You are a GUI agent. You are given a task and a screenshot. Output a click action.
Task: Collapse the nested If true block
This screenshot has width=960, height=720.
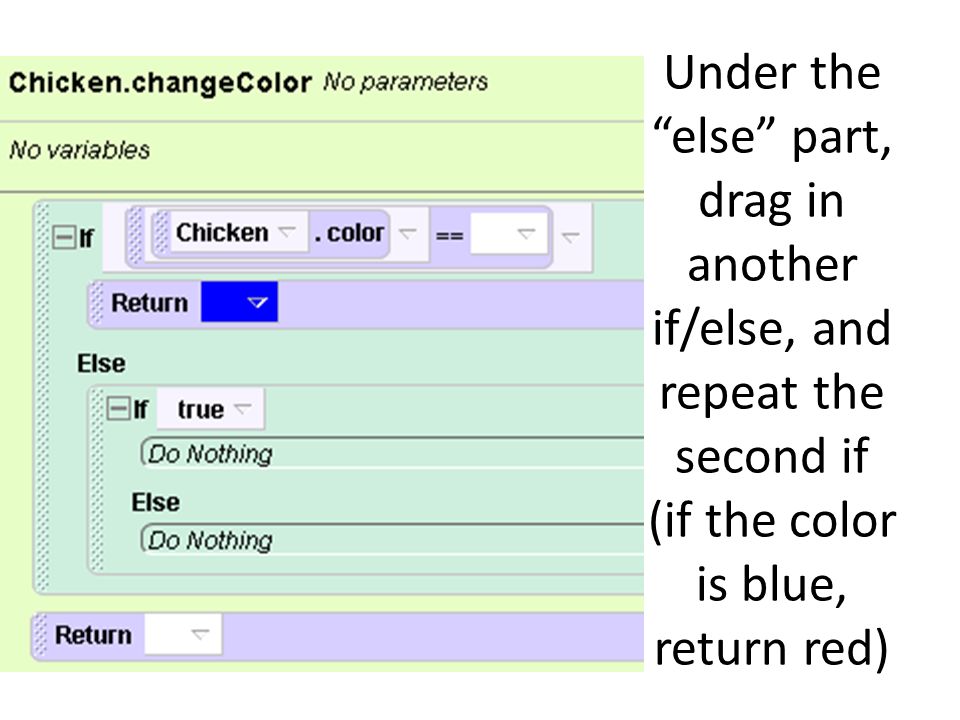point(118,408)
